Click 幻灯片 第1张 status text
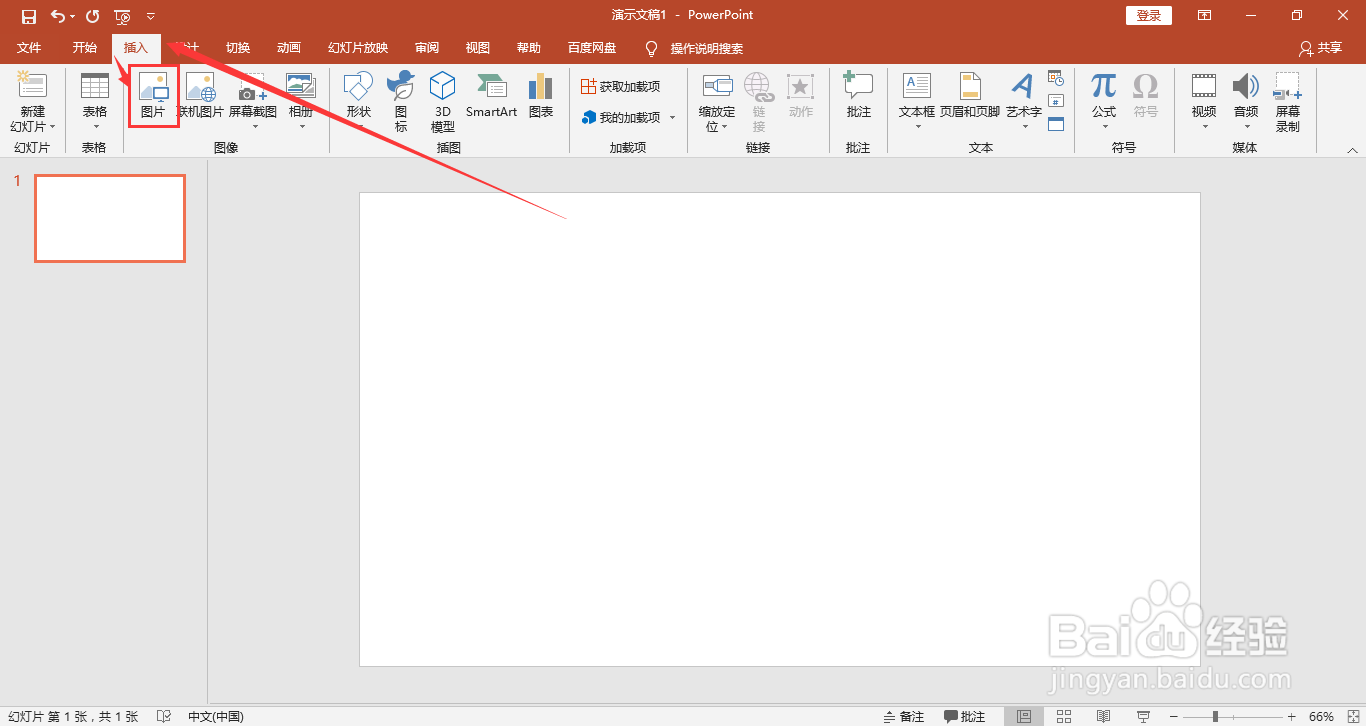This screenshot has height=726, width=1366. click(74, 716)
